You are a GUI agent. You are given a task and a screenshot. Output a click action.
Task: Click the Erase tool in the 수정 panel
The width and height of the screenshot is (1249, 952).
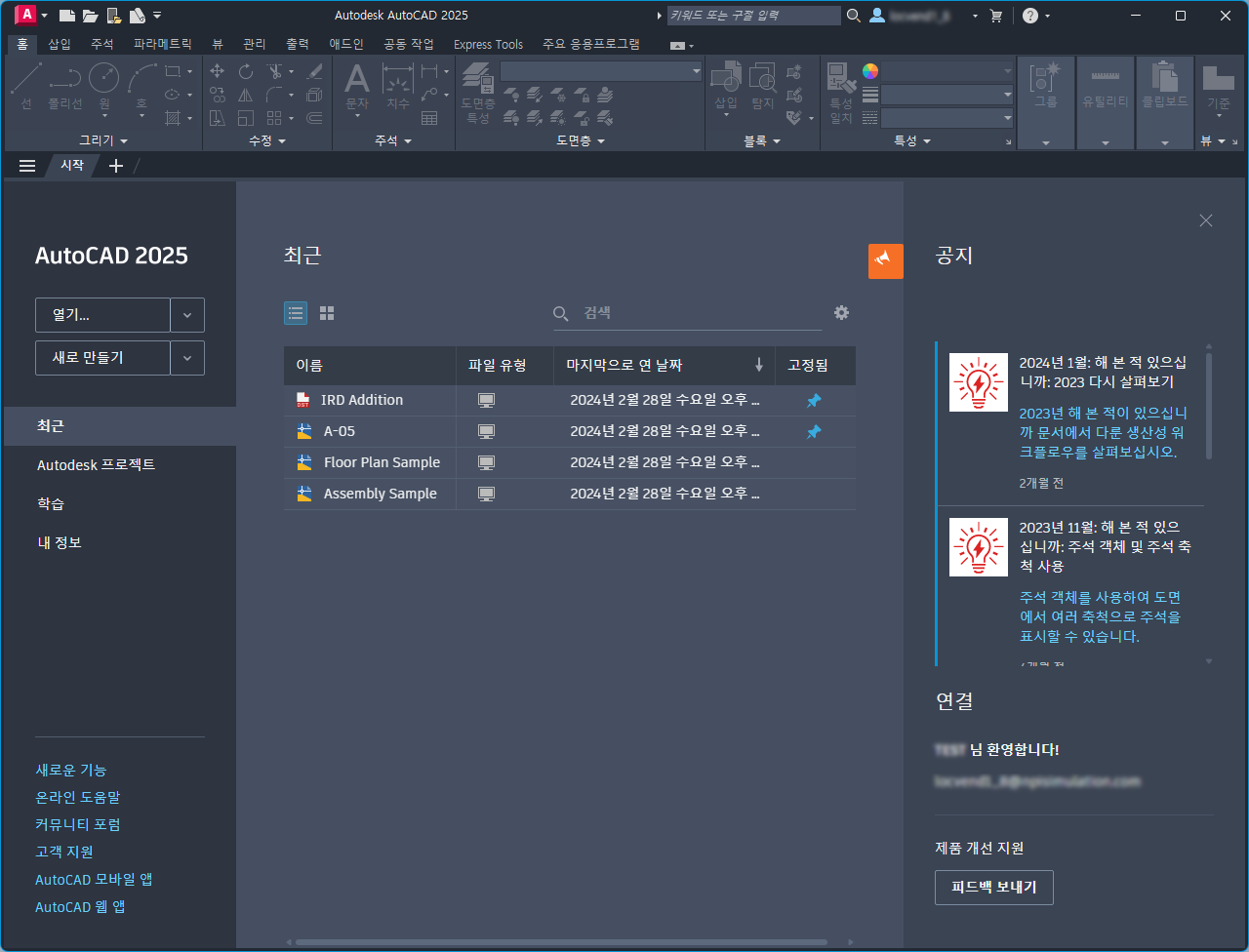(313, 71)
